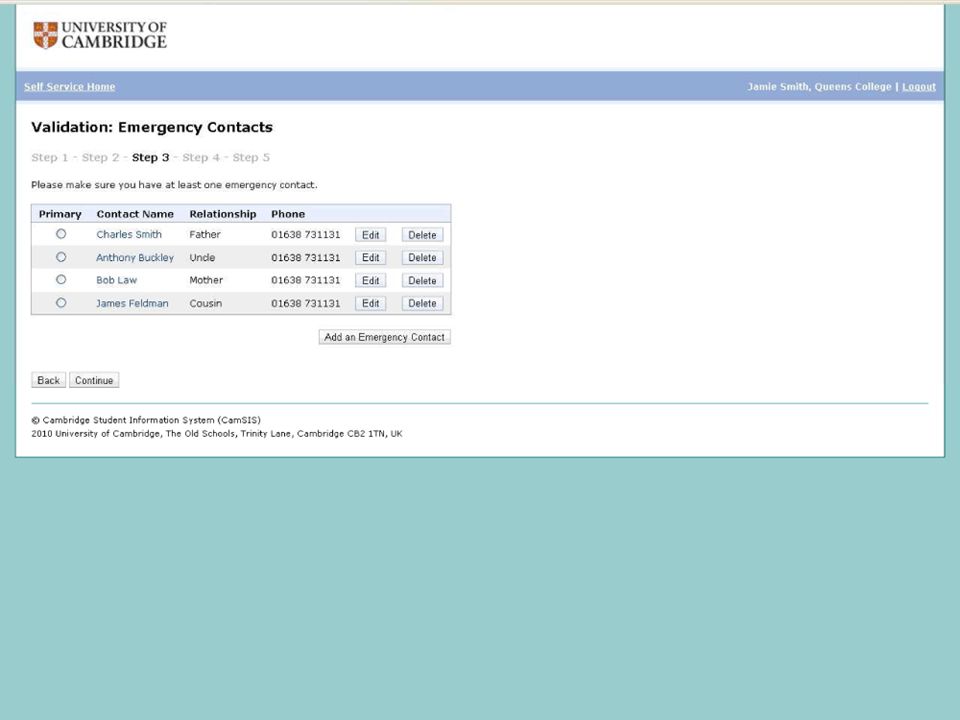Click the Uncle relationship cell

(202, 258)
